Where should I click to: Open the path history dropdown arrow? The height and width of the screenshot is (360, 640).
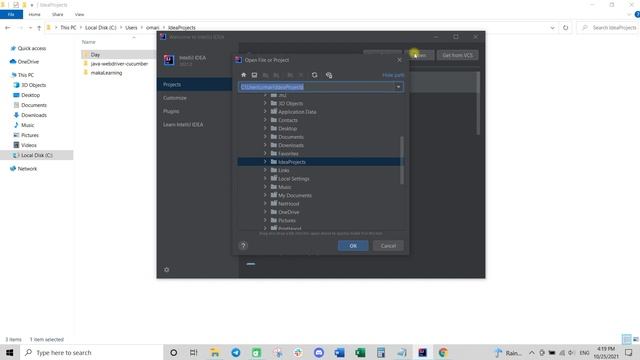(398, 87)
